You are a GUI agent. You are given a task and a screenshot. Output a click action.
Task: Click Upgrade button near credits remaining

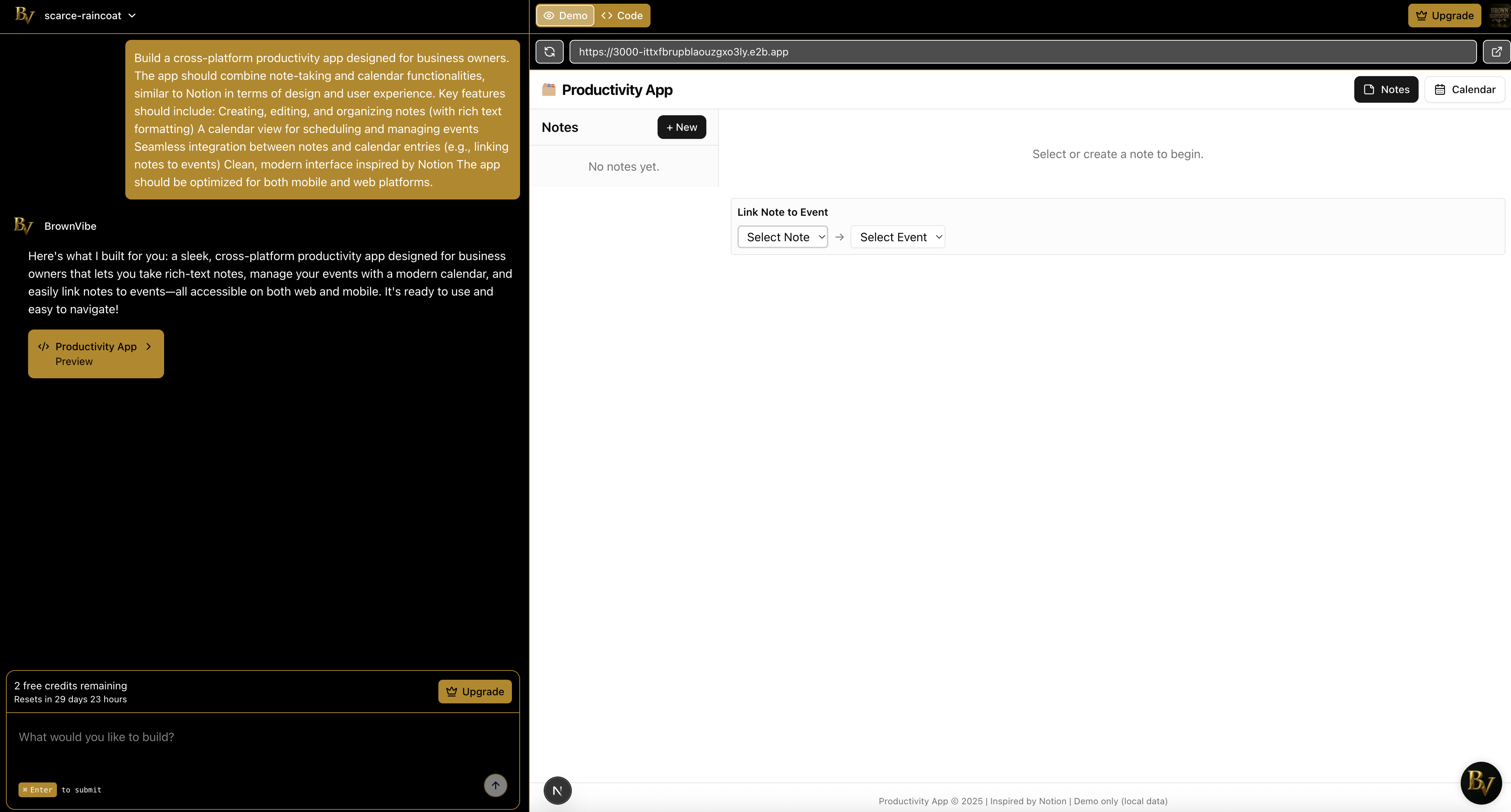point(475,691)
